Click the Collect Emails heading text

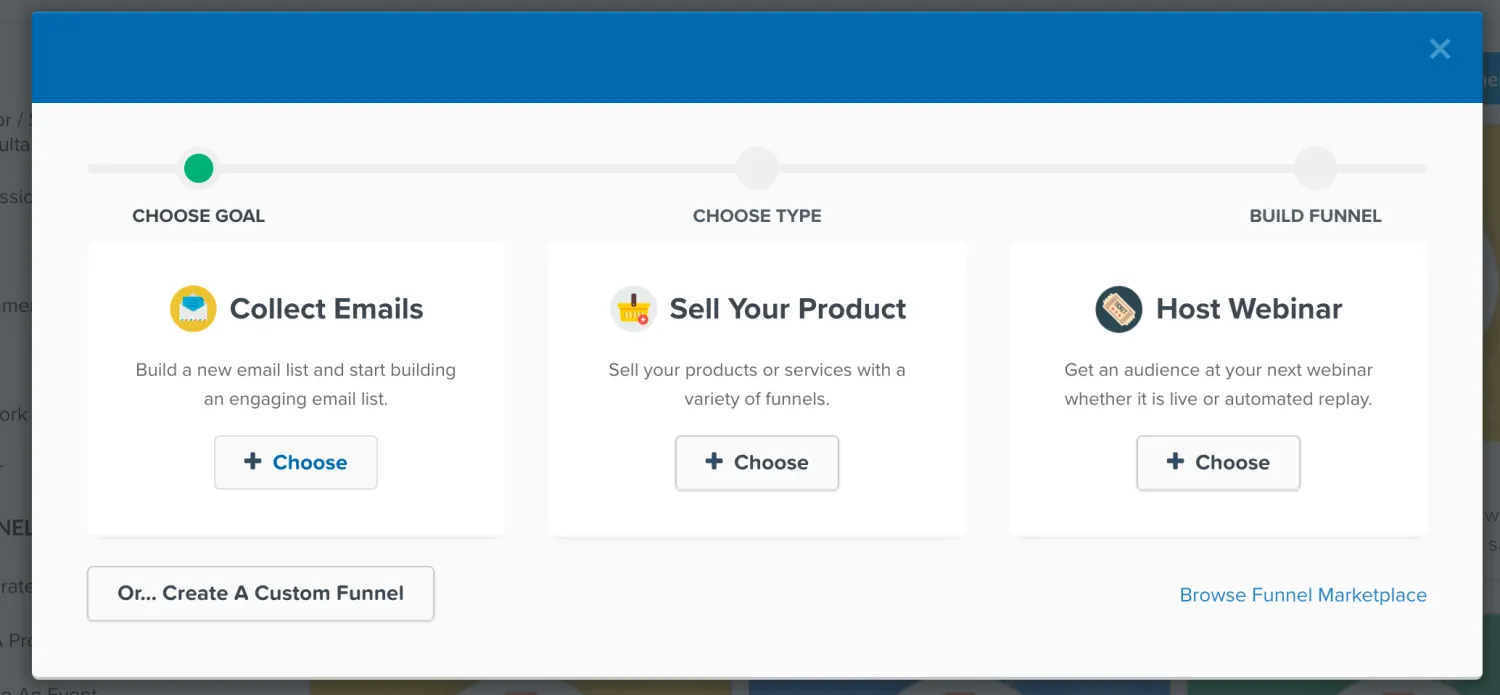pyautogui.click(x=327, y=309)
